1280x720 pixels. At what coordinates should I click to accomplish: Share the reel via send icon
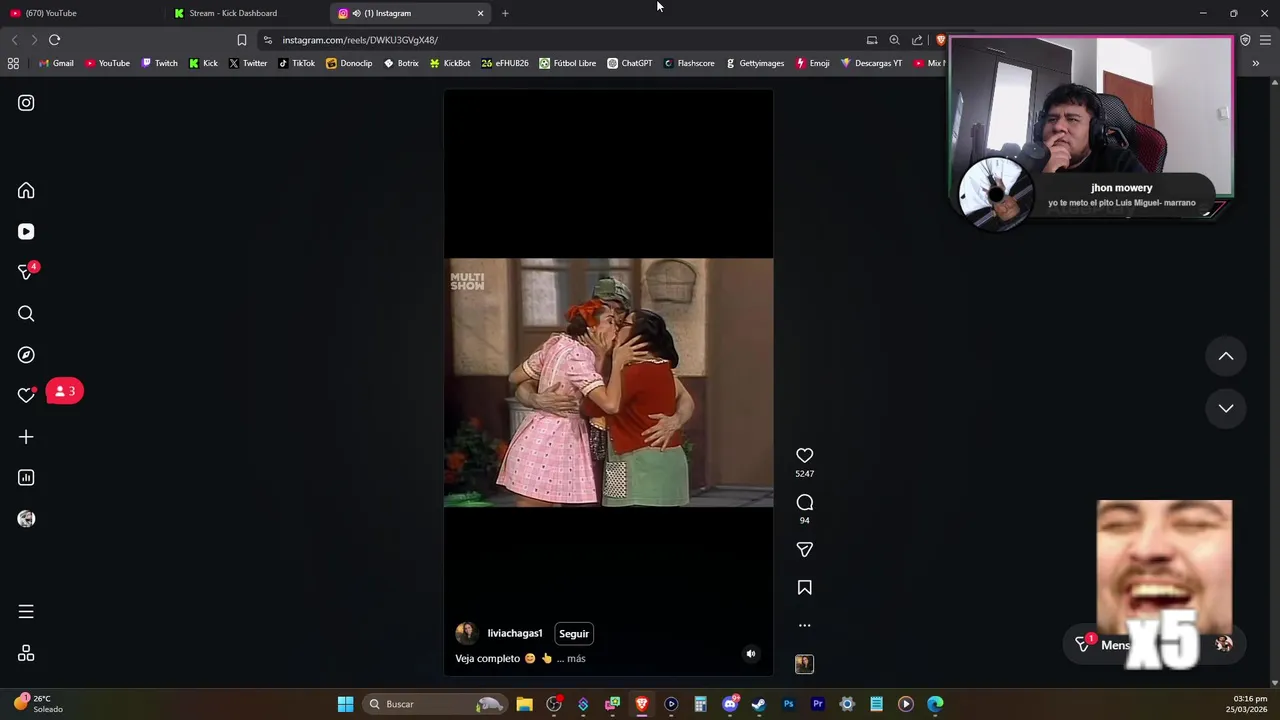click(x=804, y=550)
